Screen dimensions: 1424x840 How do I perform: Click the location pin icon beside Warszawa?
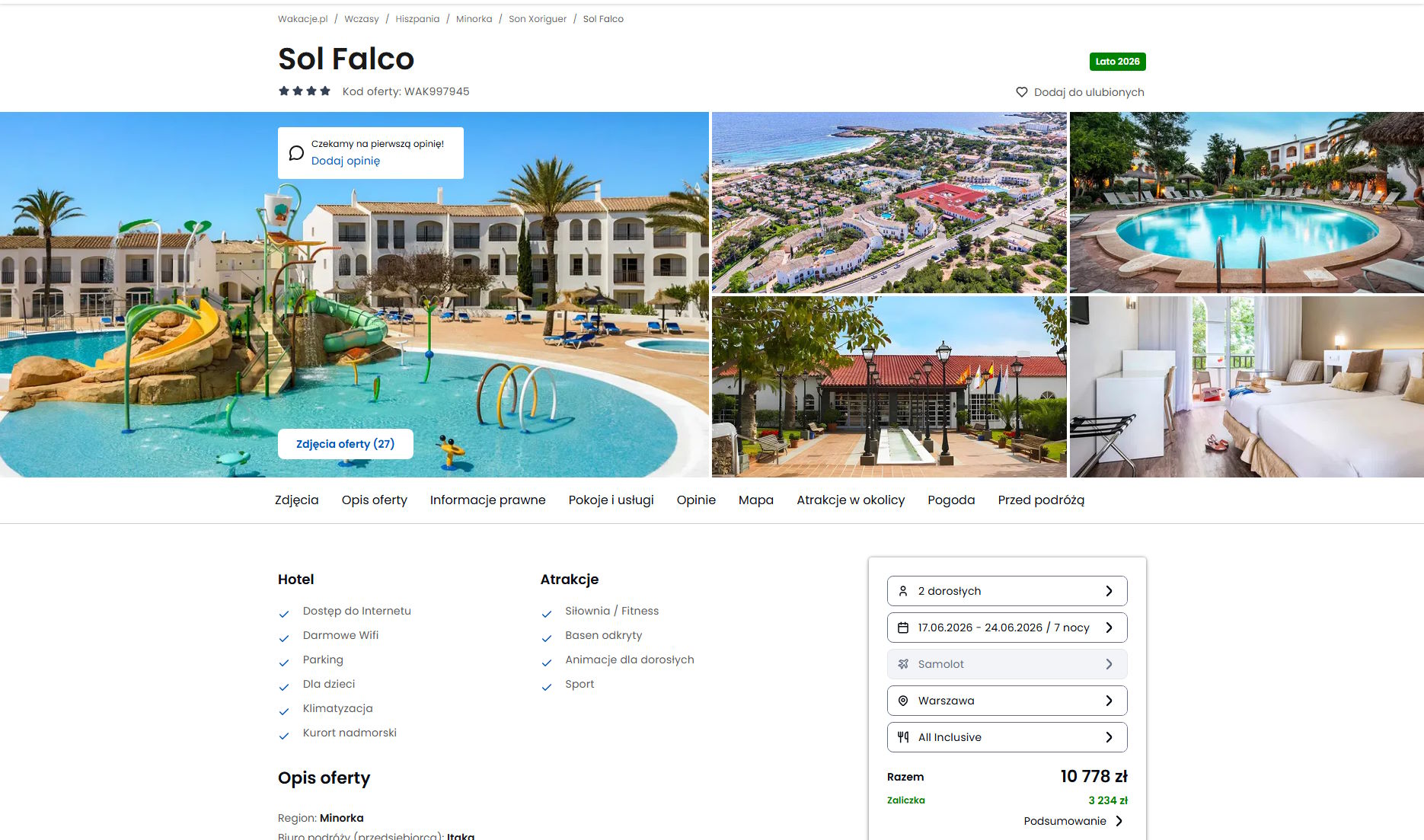coord(903,701)
